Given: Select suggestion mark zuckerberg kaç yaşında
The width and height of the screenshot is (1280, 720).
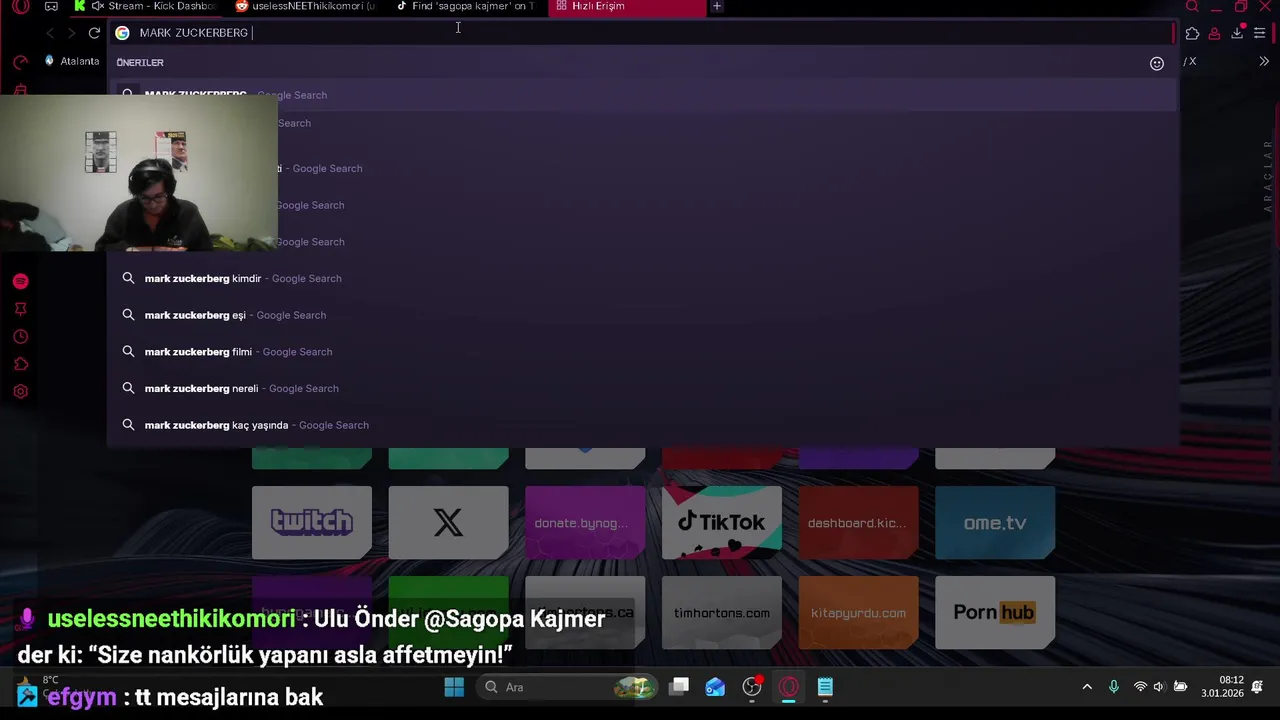Looking at the screenshot, I should pyautogui.click(x=643, y=425).
